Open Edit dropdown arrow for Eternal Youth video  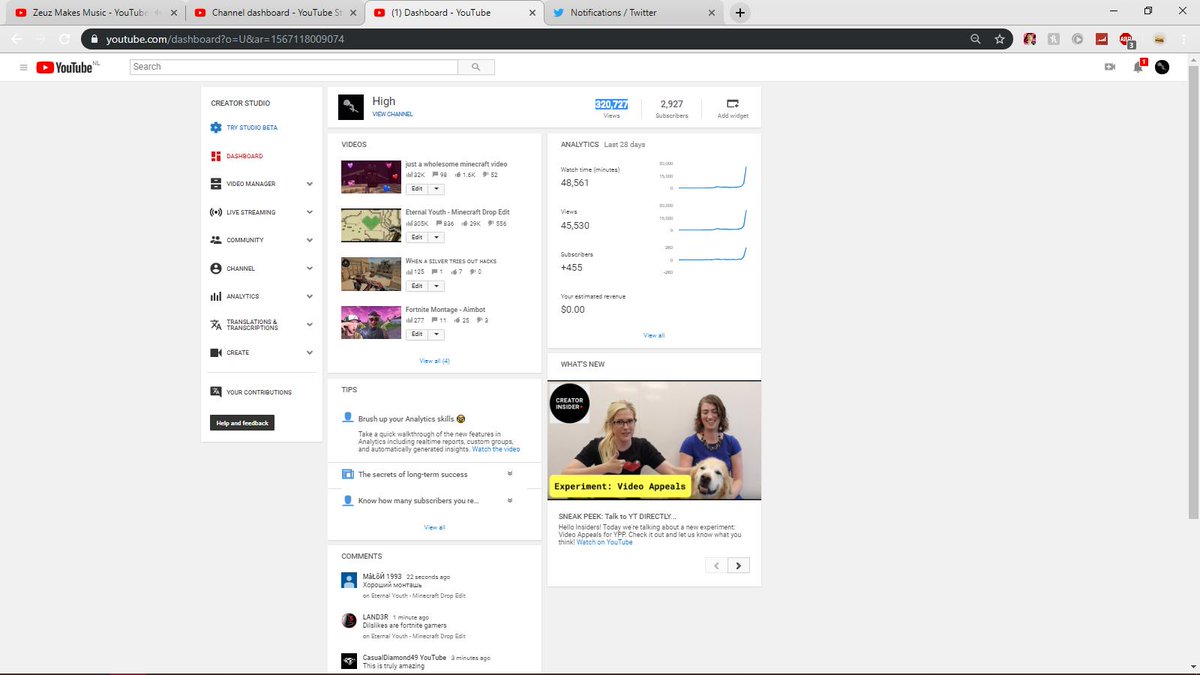(x=437, y=237)
